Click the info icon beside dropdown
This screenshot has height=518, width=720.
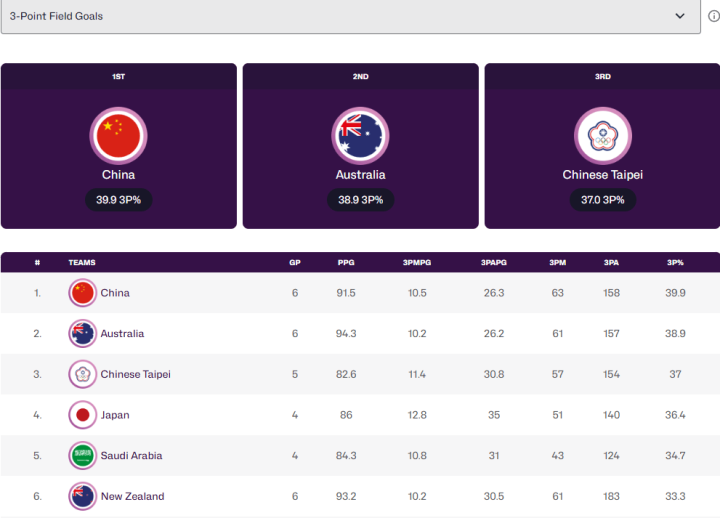click(x=714, y=16)
